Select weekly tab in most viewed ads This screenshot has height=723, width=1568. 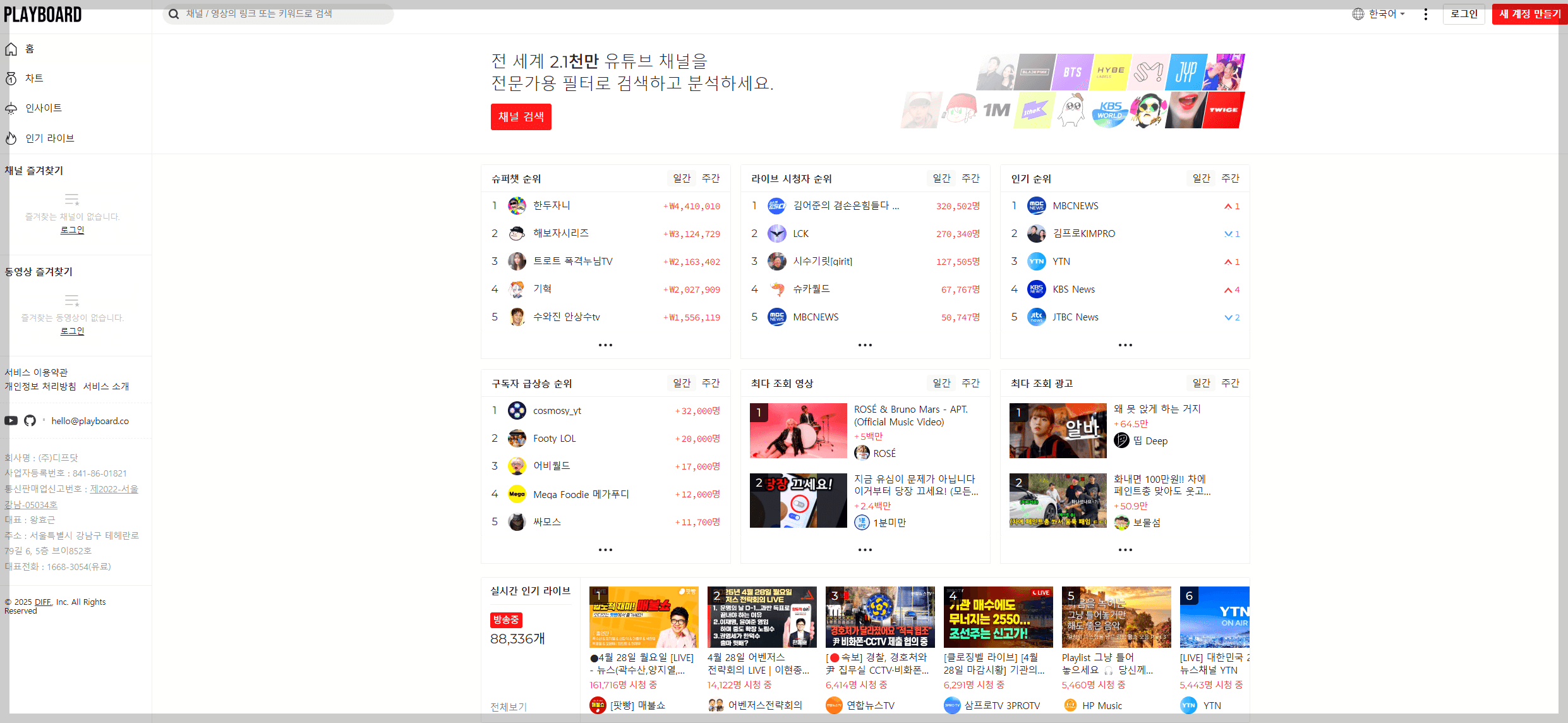click(x=1230, y=383)
